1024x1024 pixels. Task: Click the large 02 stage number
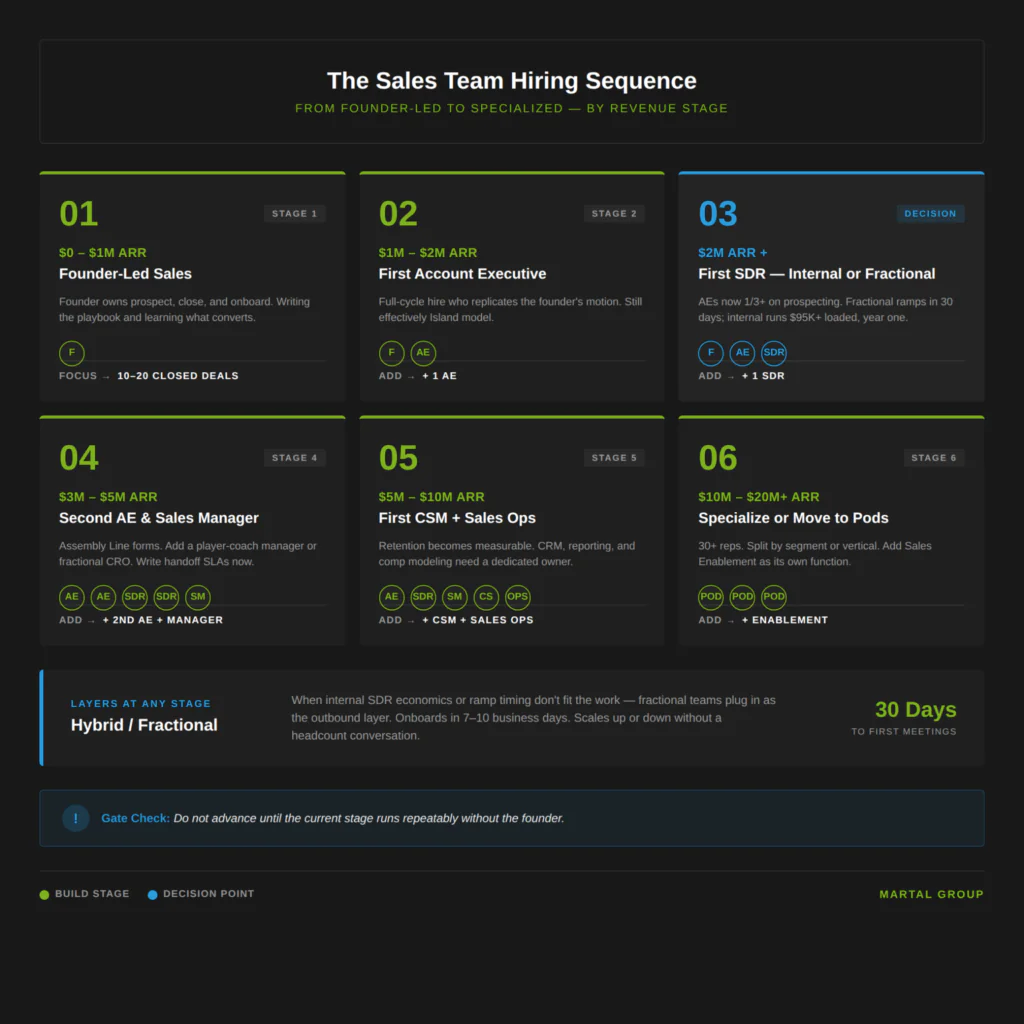pos(398,214)
